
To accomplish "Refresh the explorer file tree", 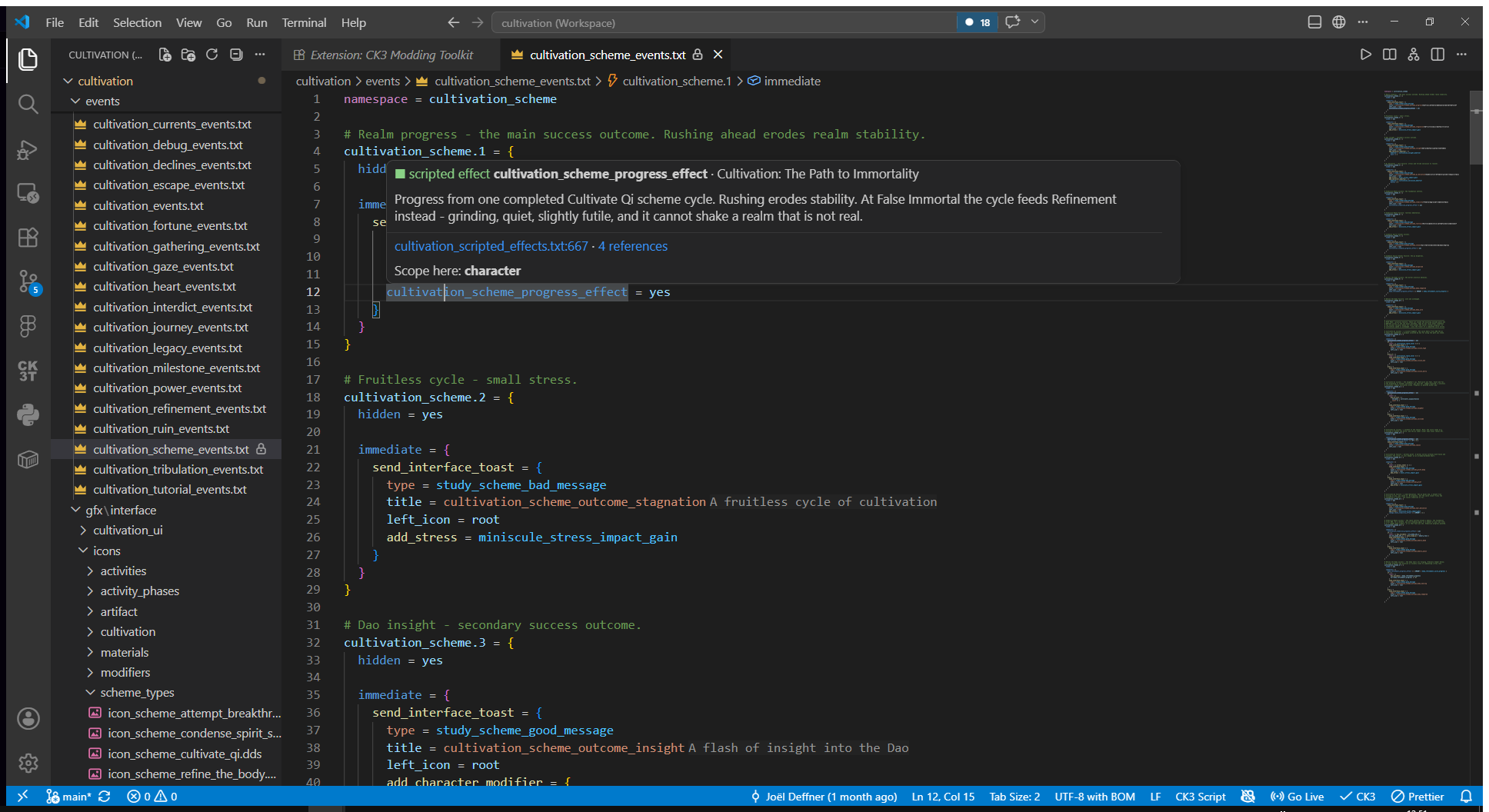I will pyautogui.click(x=212, y=55).
